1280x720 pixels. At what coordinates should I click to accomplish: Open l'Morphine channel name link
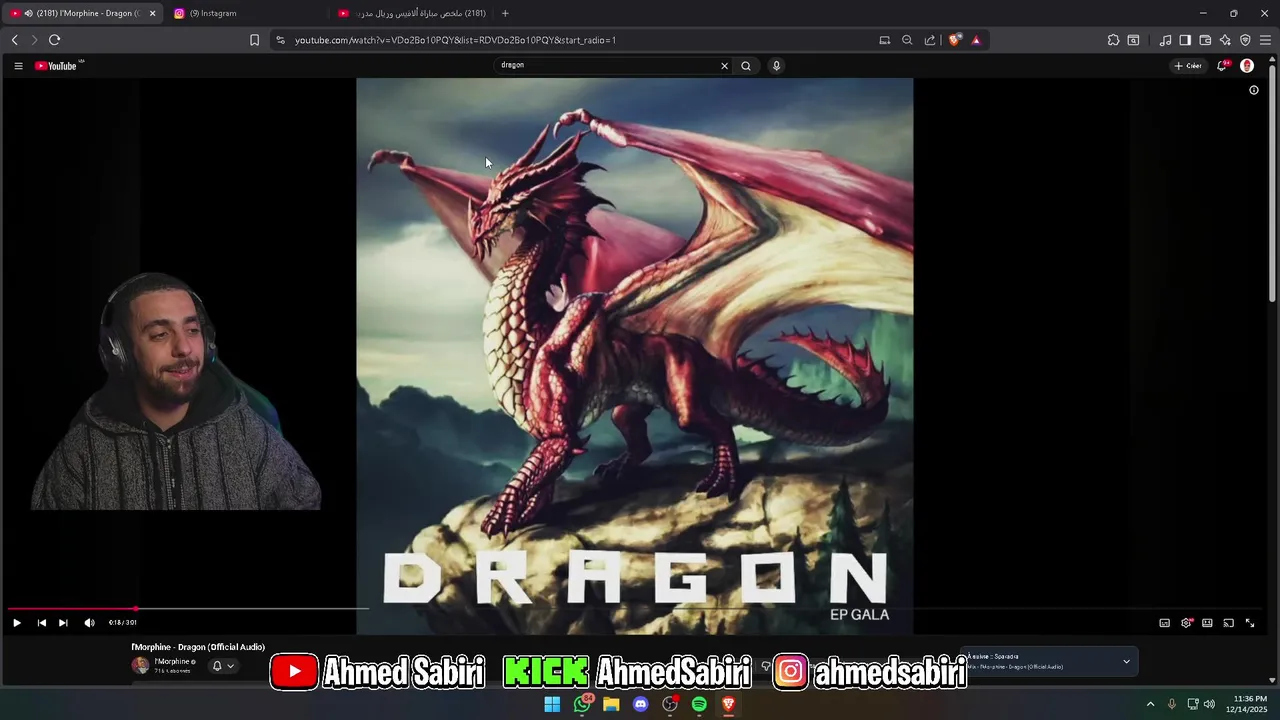174,662
